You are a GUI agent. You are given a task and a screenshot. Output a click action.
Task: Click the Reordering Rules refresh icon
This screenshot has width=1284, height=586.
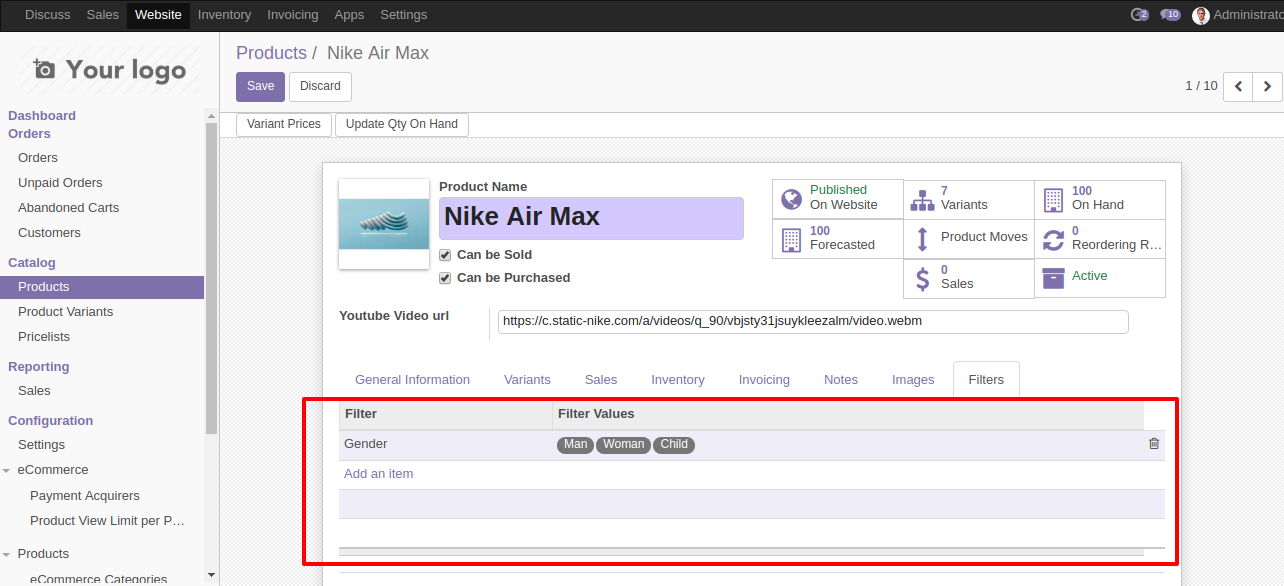click(1053, 239)
